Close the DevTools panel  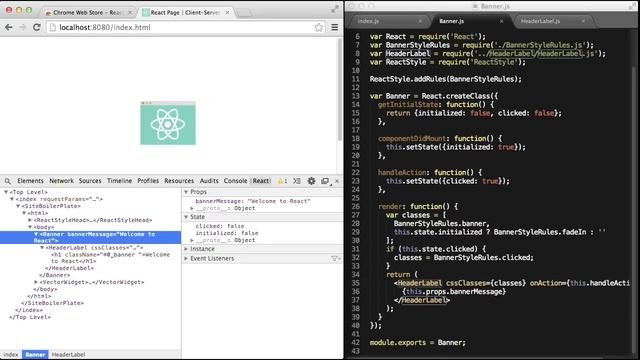tap(337, 181)
